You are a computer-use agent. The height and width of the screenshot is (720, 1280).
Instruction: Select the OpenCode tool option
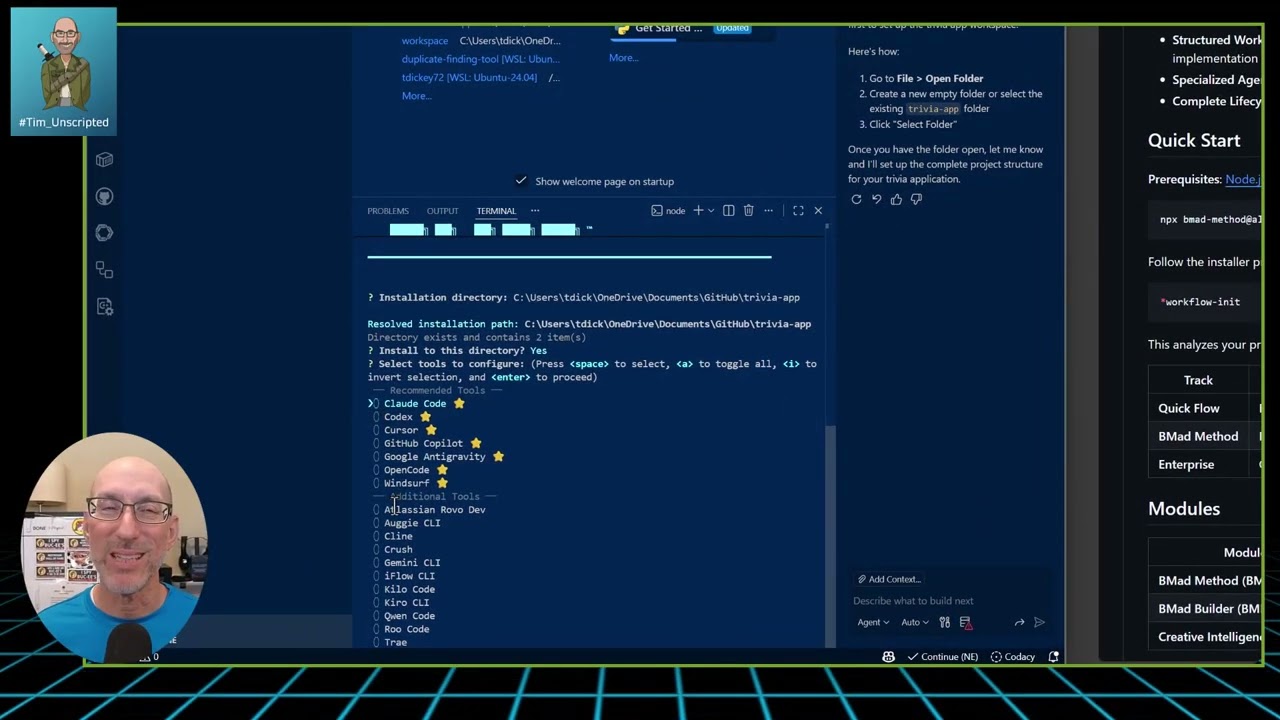tap(406, 470)
